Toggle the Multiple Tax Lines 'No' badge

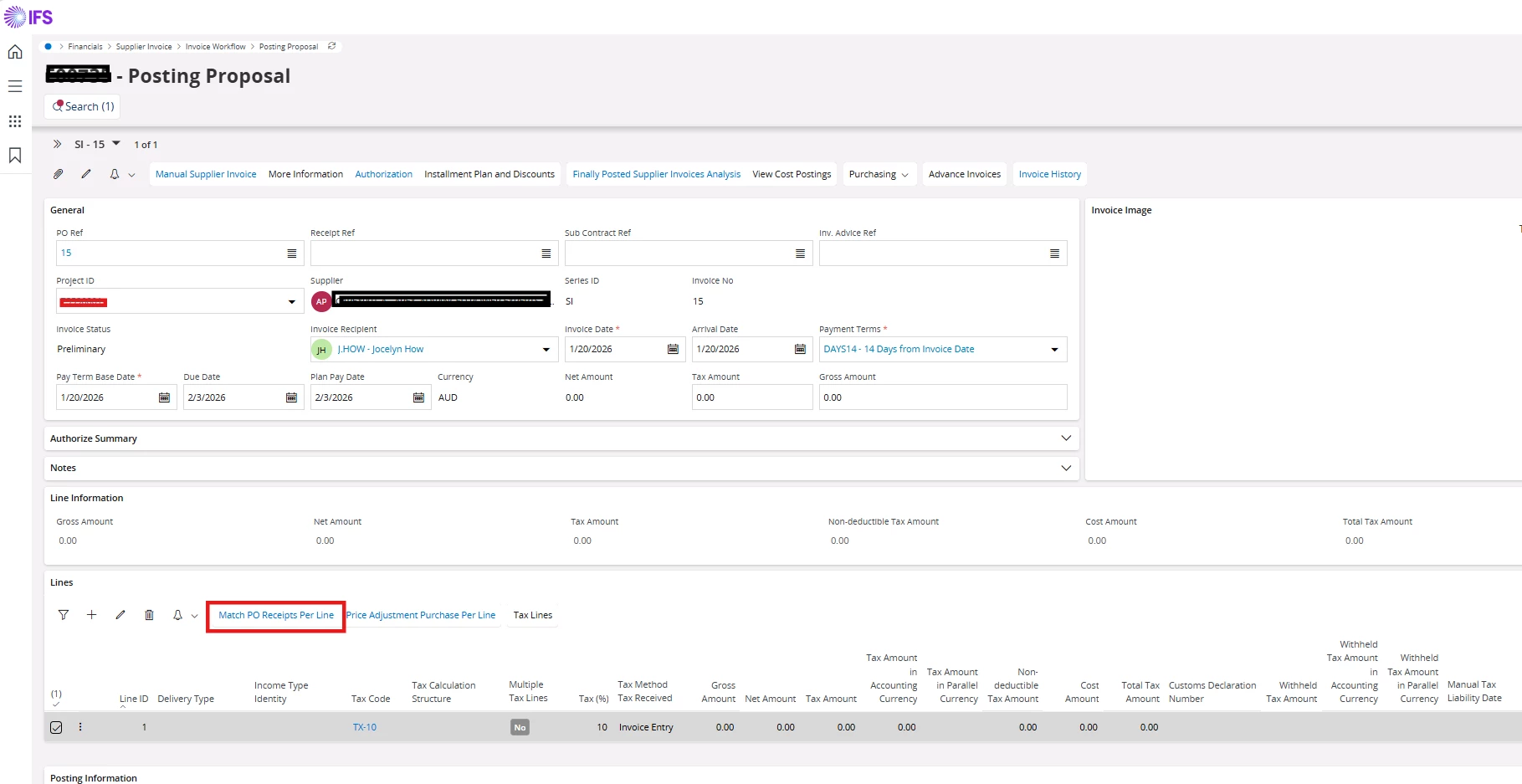click(520, 727)
